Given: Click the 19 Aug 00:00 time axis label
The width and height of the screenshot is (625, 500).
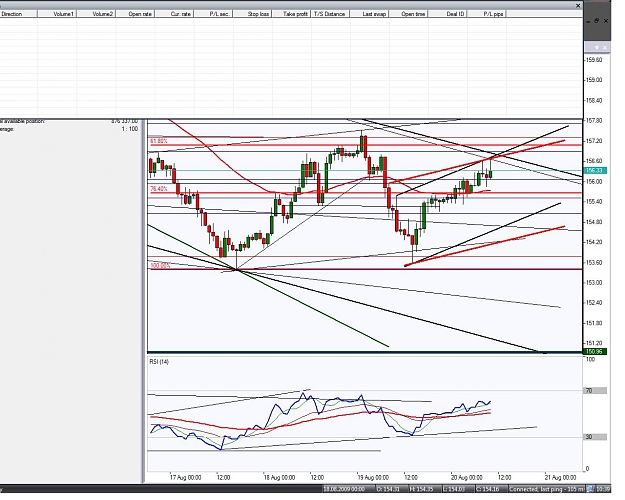Looking at the screenshot, I should [373, 477].
